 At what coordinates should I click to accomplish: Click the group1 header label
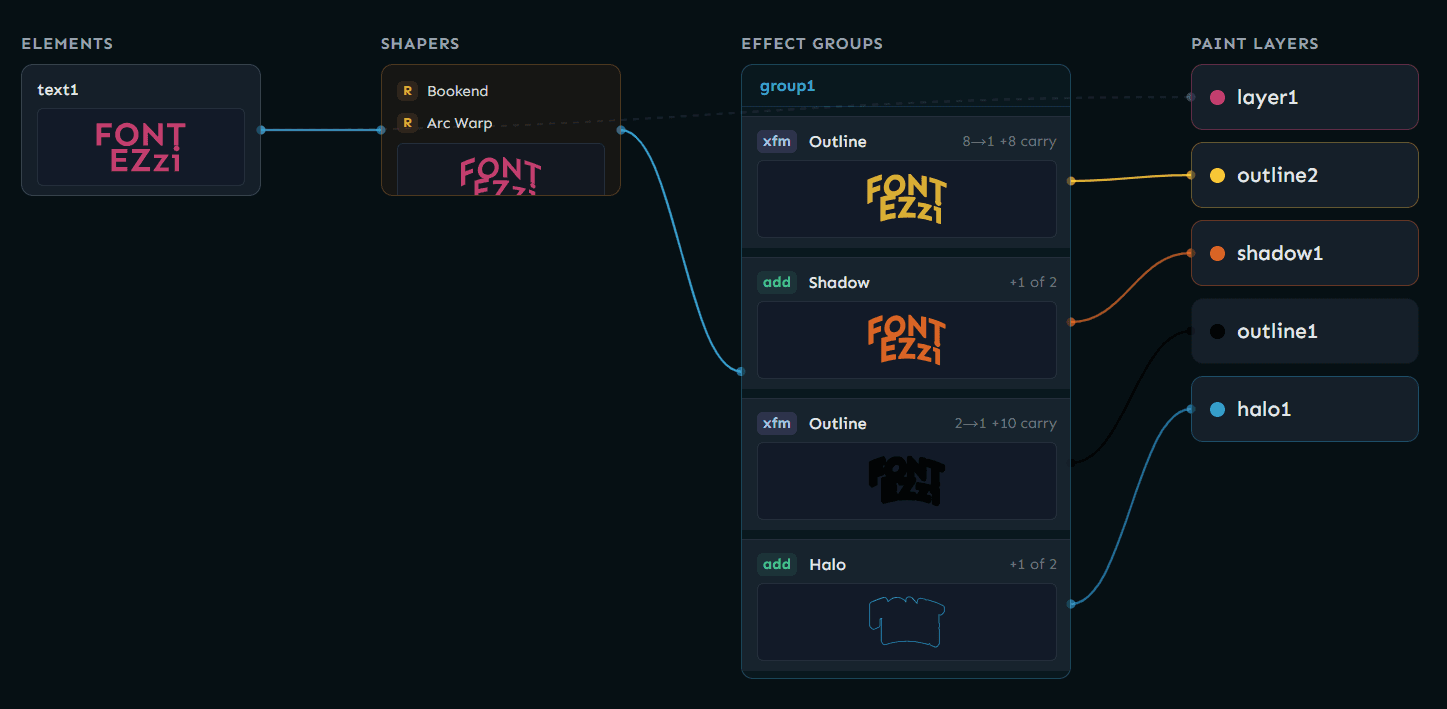point(787,86)
